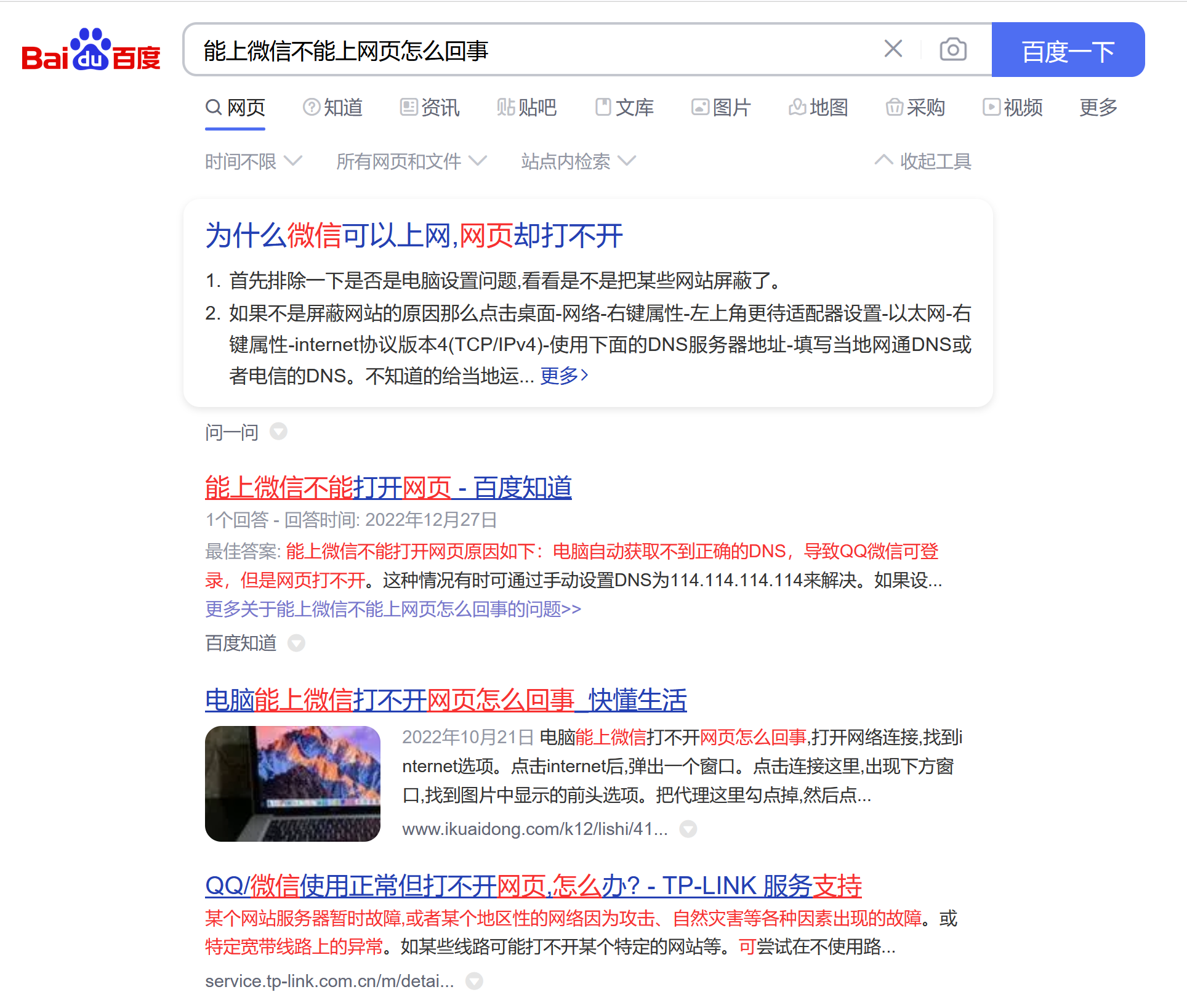The image size is (1187, 1008).
Task: Click the 问一问 label
Action: click(x=231, y=432)
